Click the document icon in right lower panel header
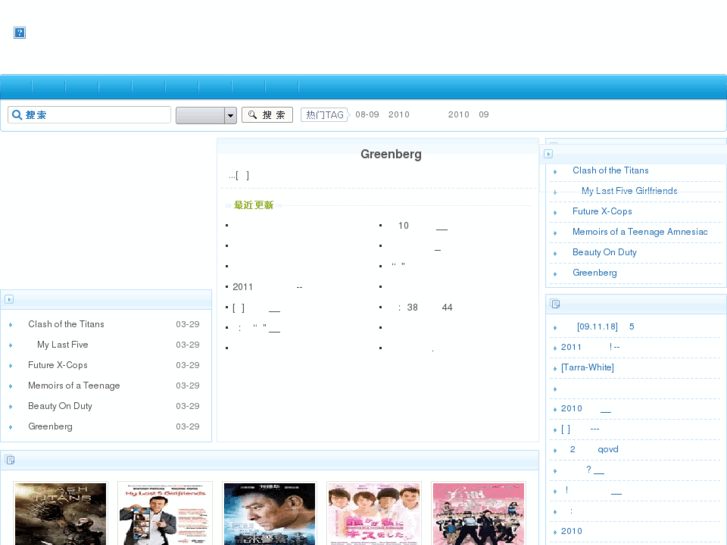Screen dimensions: 727x545 [555, 304]
